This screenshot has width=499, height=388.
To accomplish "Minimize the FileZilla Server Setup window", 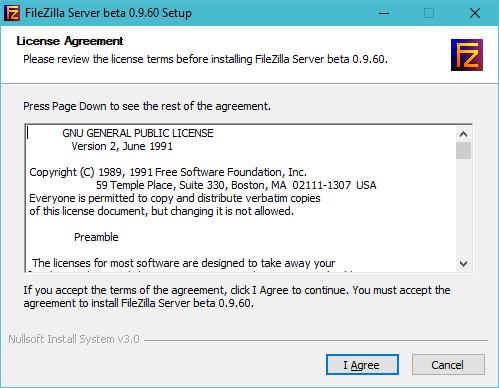I will (384, 13).
